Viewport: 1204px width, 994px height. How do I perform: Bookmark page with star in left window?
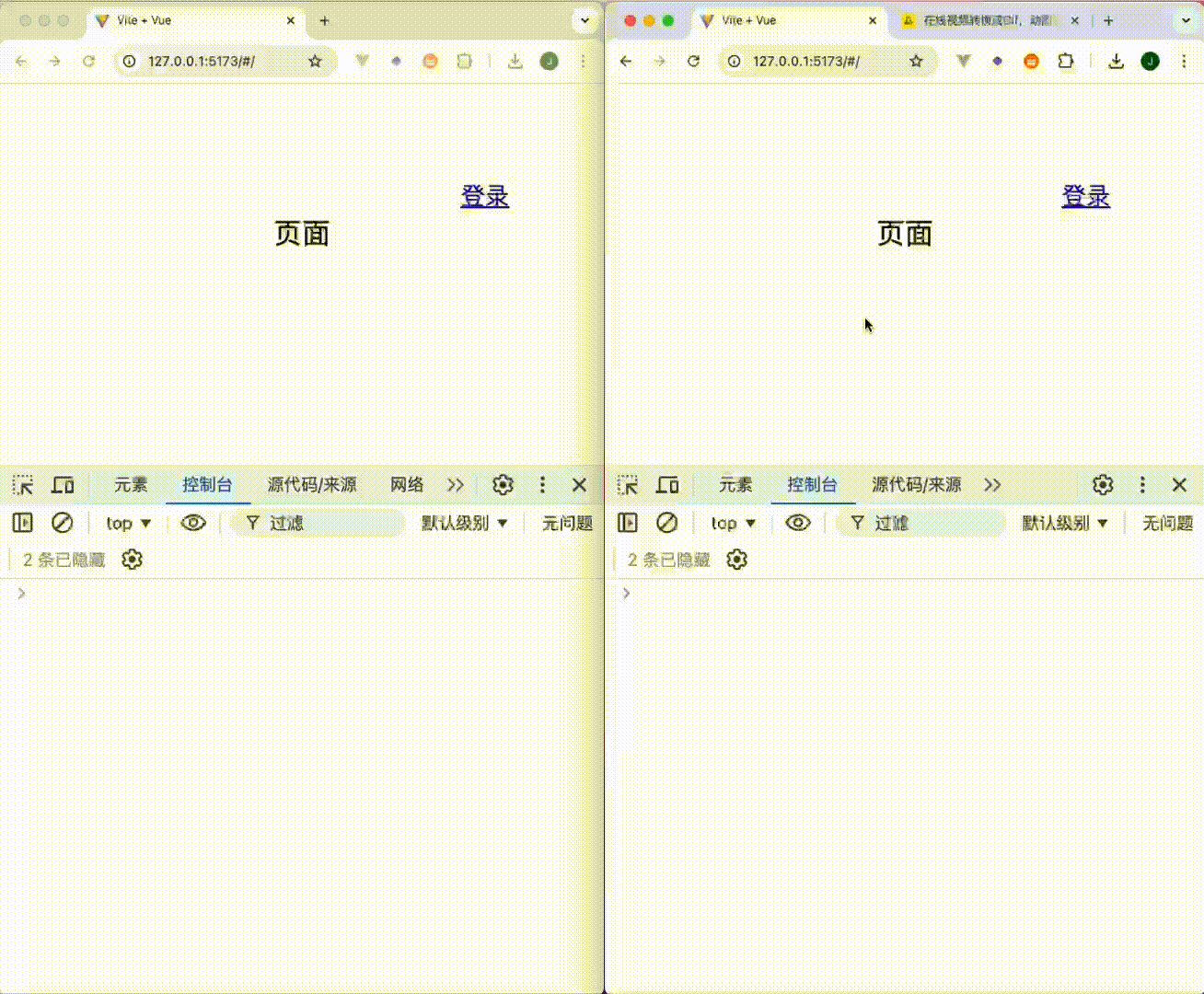click(315, 61)
